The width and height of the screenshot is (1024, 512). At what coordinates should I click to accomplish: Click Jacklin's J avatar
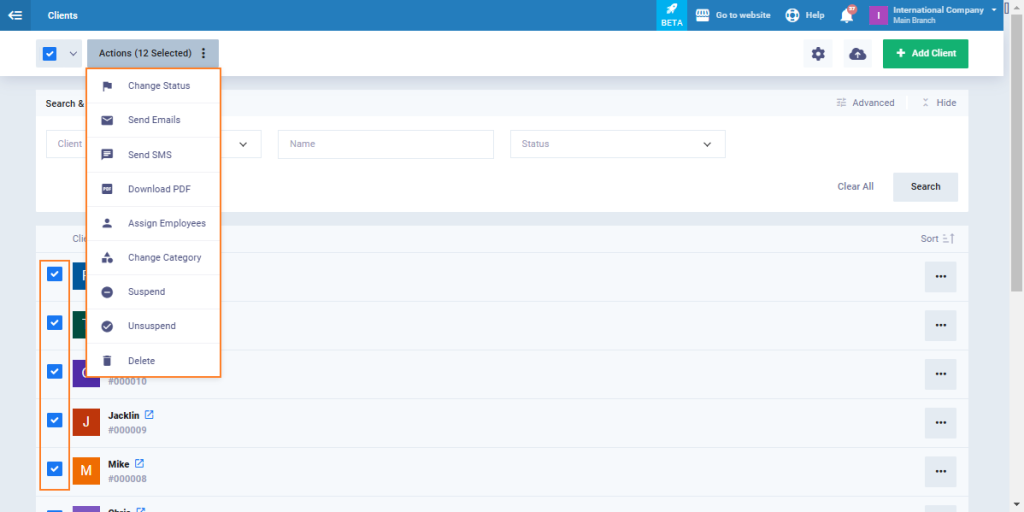tap(86, 422)
